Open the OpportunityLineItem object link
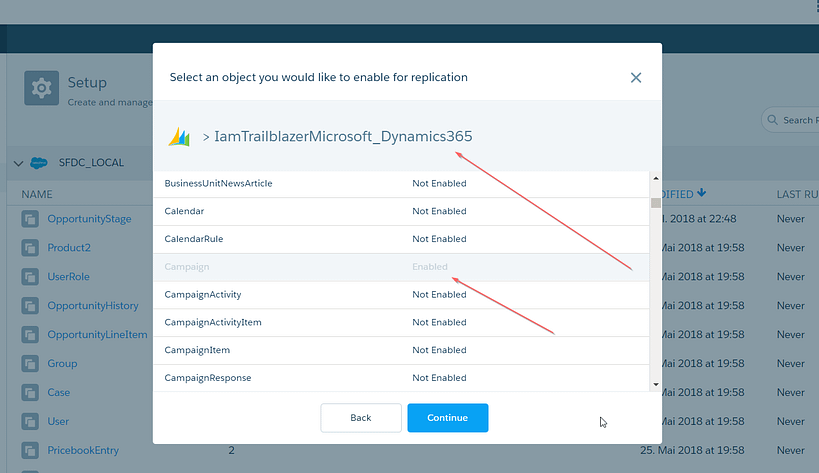The height and width of the screenshot is (473, 819). pyautogui.click(x=98, y=335)
